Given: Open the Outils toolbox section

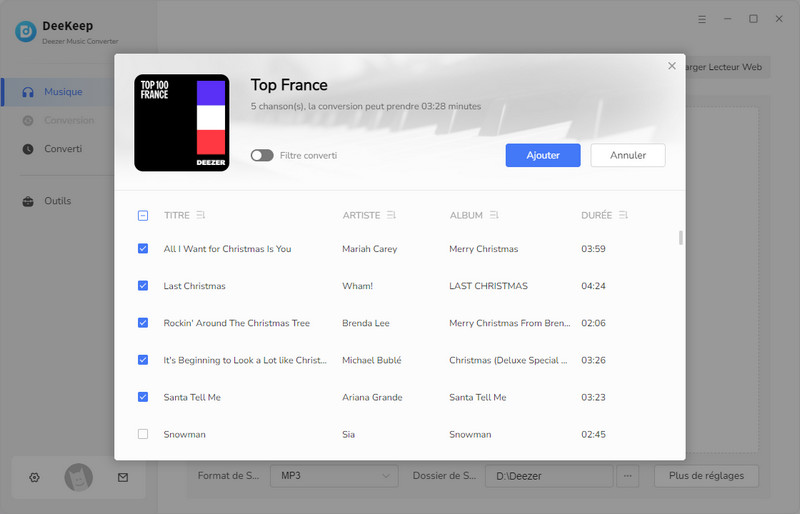Looking at the screenshot, I should tap(46, 201).
